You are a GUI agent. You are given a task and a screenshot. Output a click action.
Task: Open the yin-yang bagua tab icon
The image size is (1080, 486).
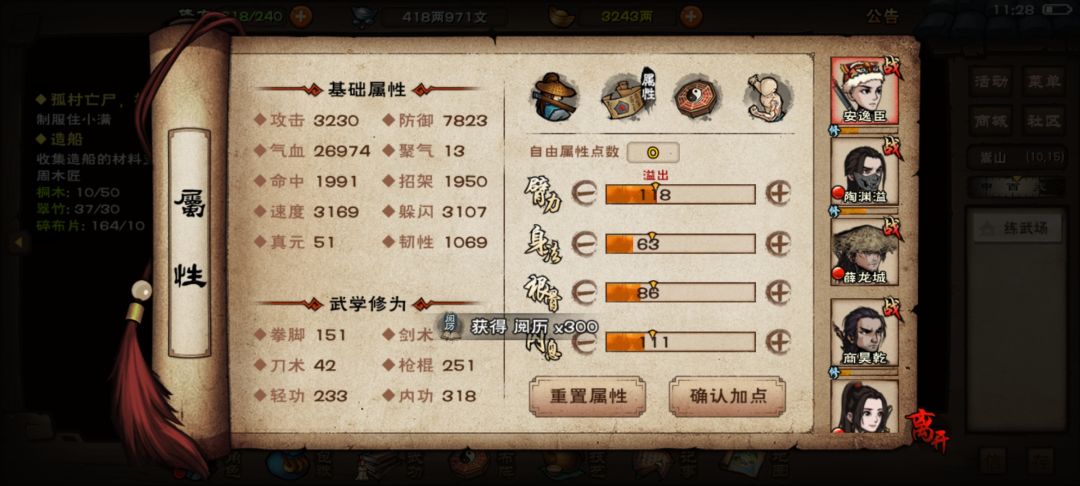point(697,97)
